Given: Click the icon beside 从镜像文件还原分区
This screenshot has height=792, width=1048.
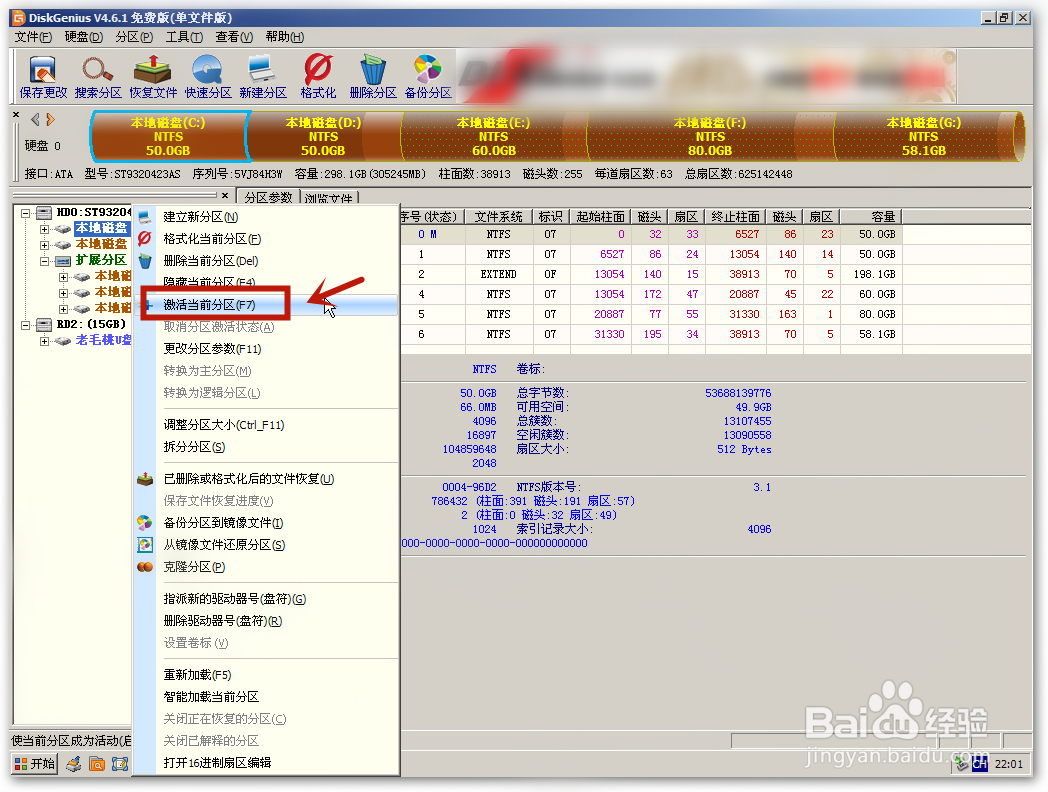Looking at the screenshot, I should (x=145, y=545).
